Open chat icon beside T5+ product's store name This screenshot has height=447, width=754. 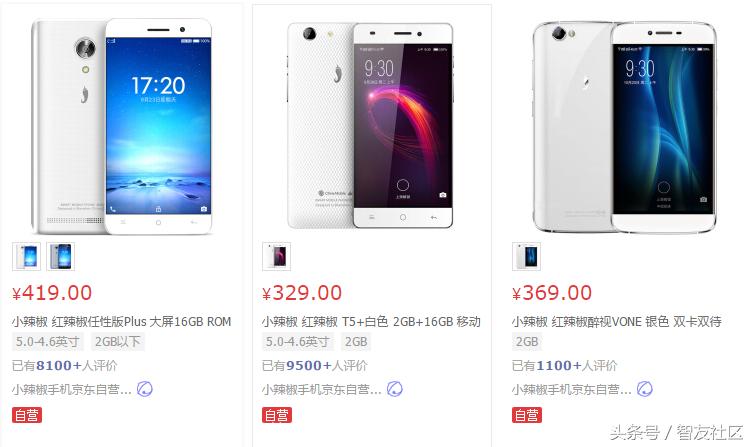pos(395,389)
